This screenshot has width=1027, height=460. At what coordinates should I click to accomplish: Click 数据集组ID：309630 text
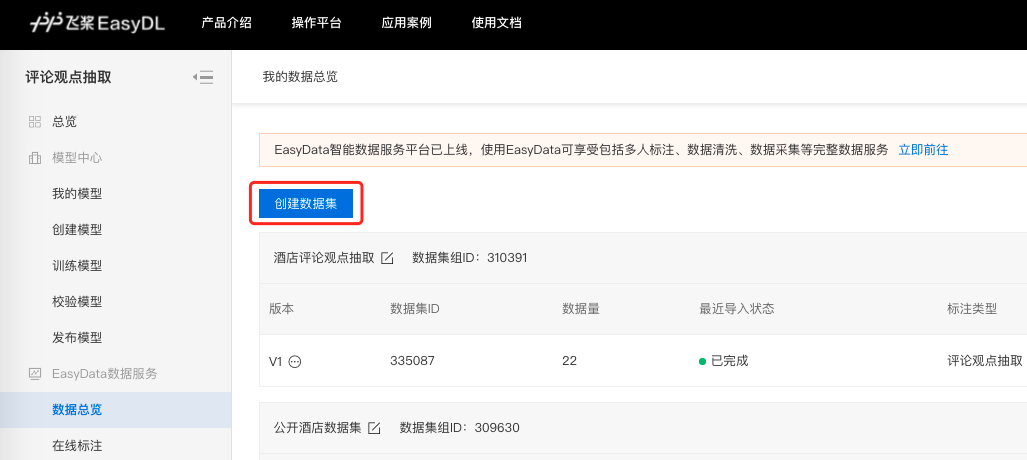pos(460,429)
